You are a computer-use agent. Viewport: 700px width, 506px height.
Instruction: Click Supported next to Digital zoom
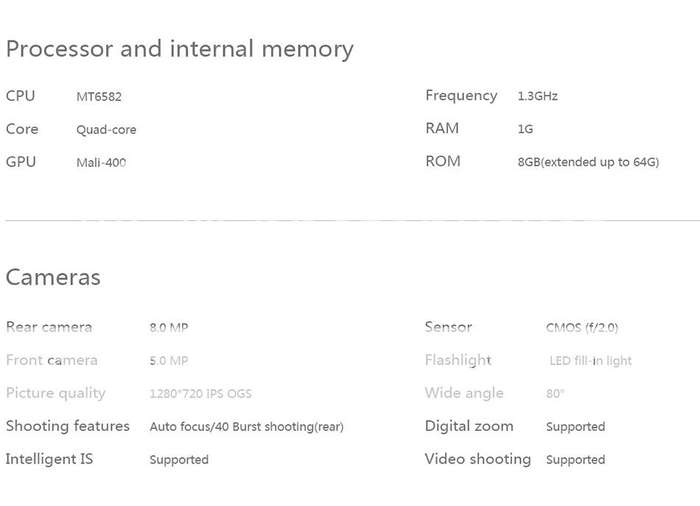575,427
